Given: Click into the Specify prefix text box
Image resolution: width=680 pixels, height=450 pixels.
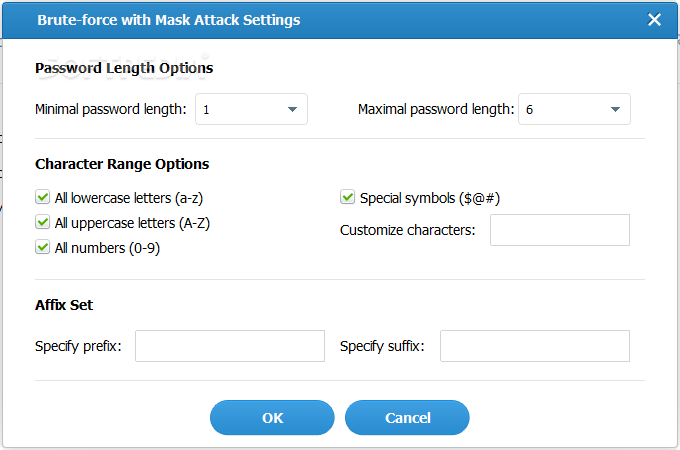Looking at the screenshot, I should 230,346.
